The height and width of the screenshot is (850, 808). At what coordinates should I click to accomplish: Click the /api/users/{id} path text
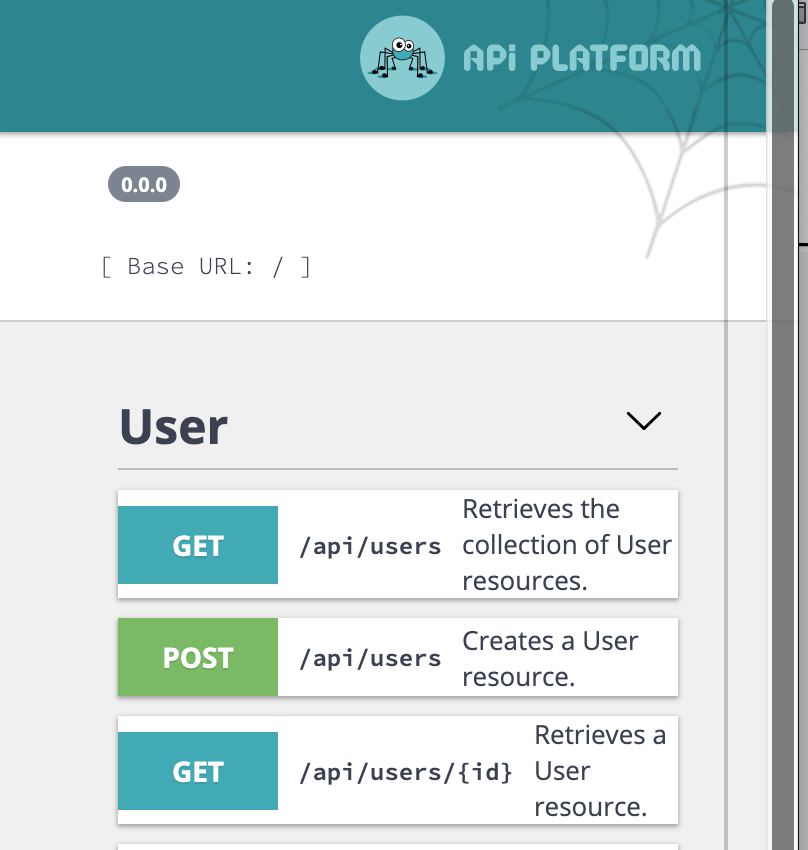(404, 772)
